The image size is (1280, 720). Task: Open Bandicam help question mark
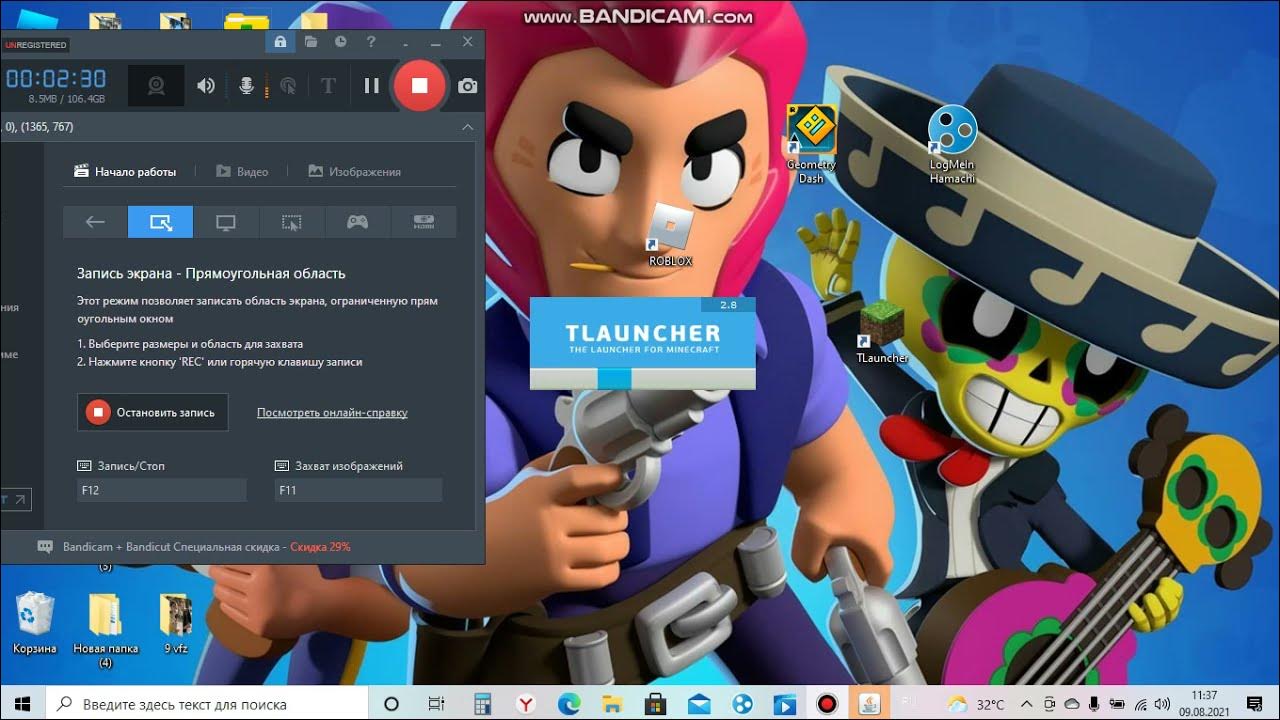tap(371, 42)
